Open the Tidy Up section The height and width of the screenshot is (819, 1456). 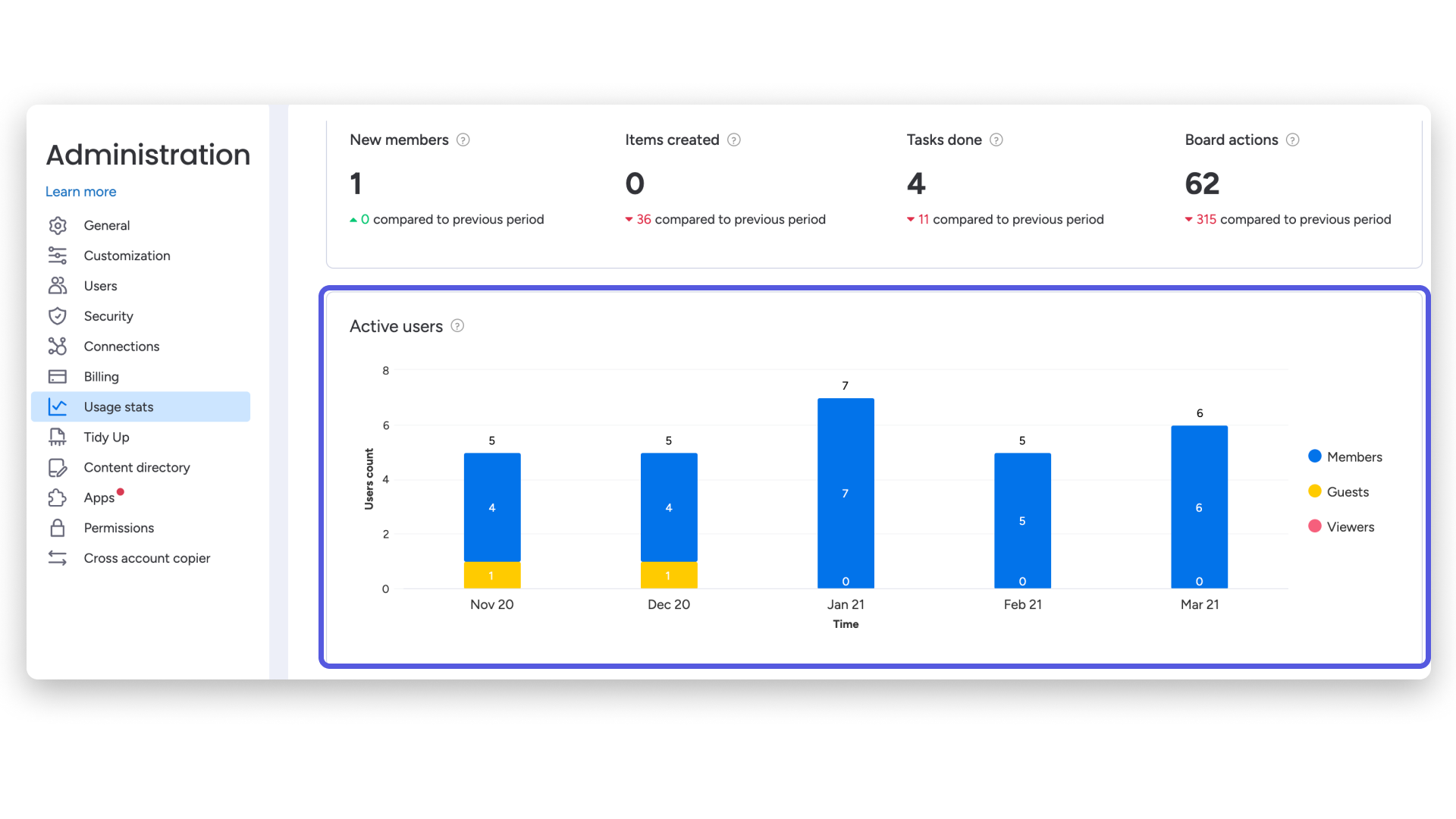point(140,438)
